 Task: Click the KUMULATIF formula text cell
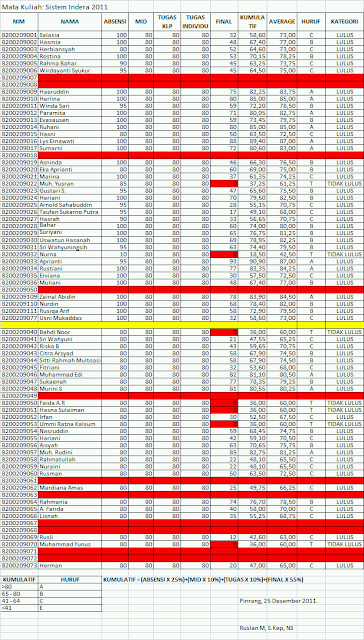[x=204, y=580]
